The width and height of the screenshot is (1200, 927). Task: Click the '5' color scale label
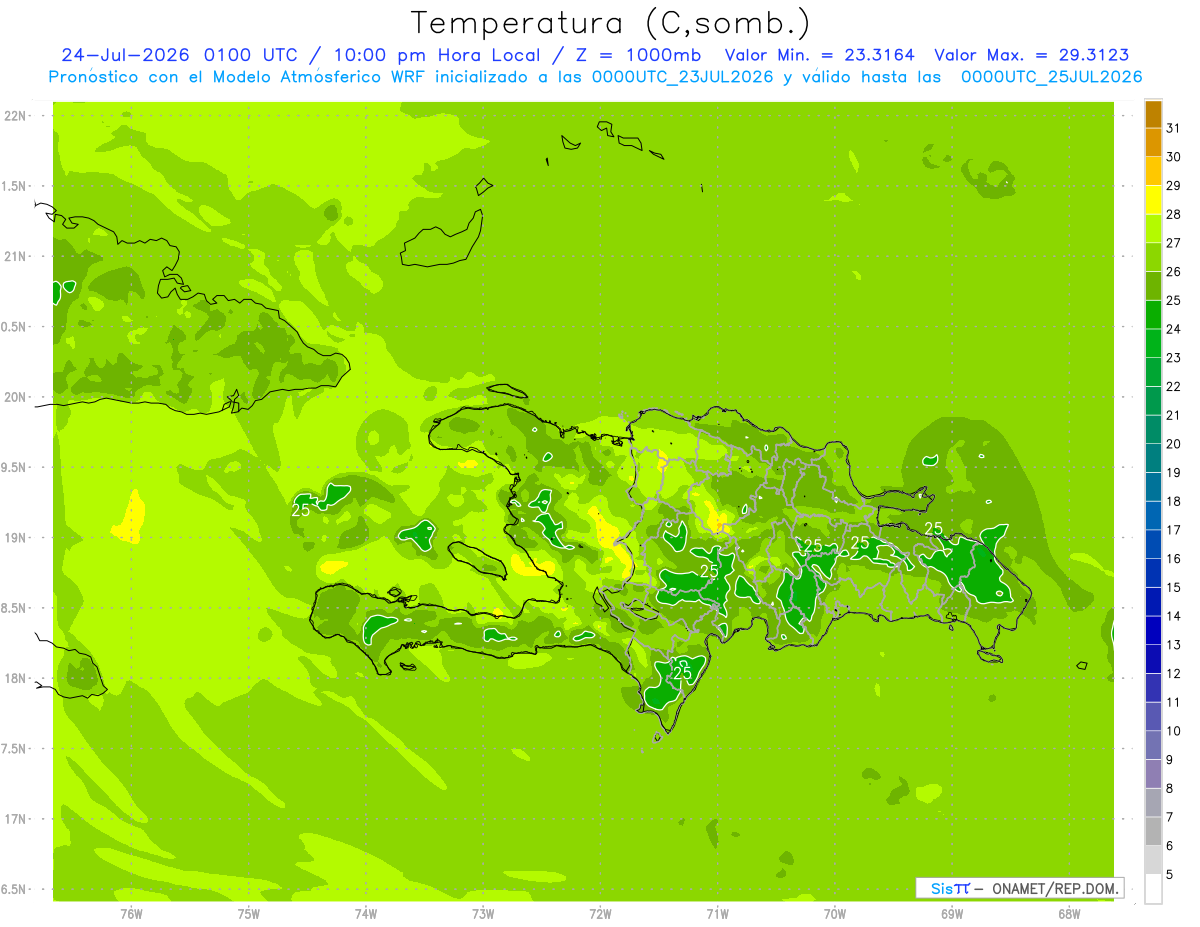[x=1169, y=874]
